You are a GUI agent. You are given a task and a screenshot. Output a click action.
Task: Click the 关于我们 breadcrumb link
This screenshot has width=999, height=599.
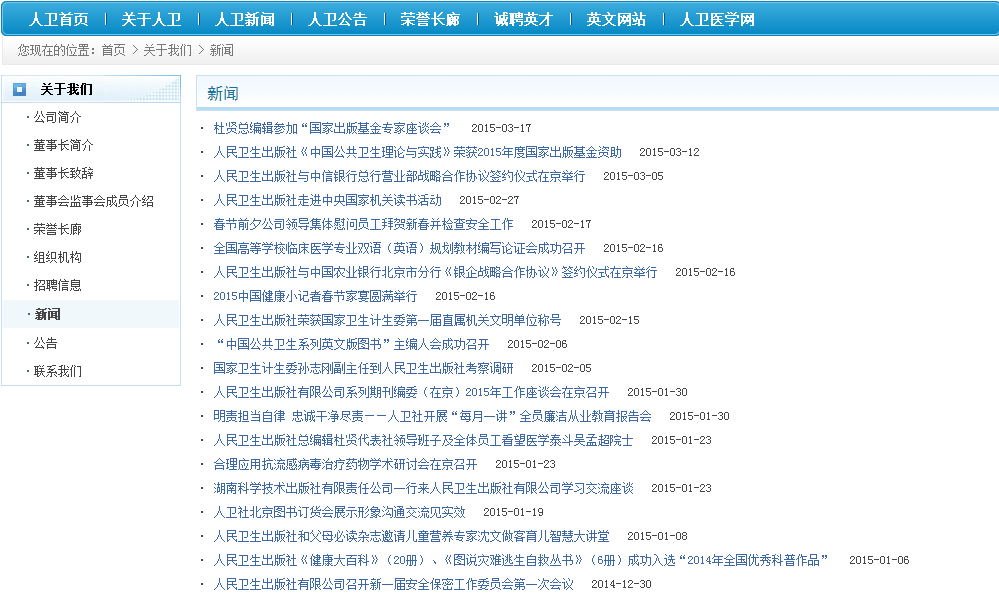tap(168, 50)
